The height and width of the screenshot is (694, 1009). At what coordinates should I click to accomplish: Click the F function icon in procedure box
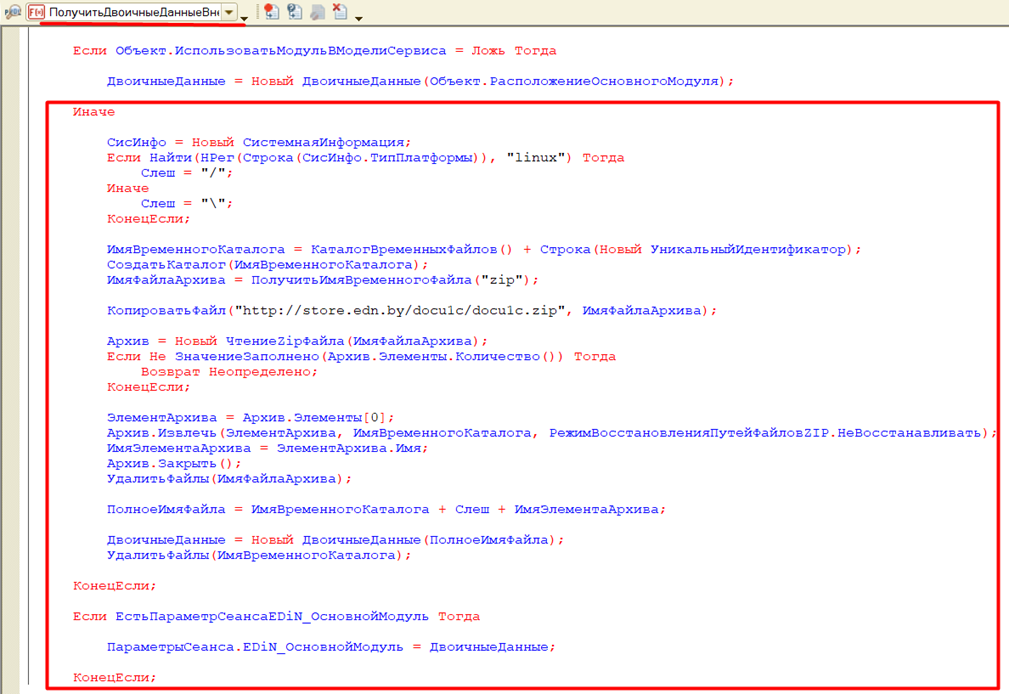[37, 12]
